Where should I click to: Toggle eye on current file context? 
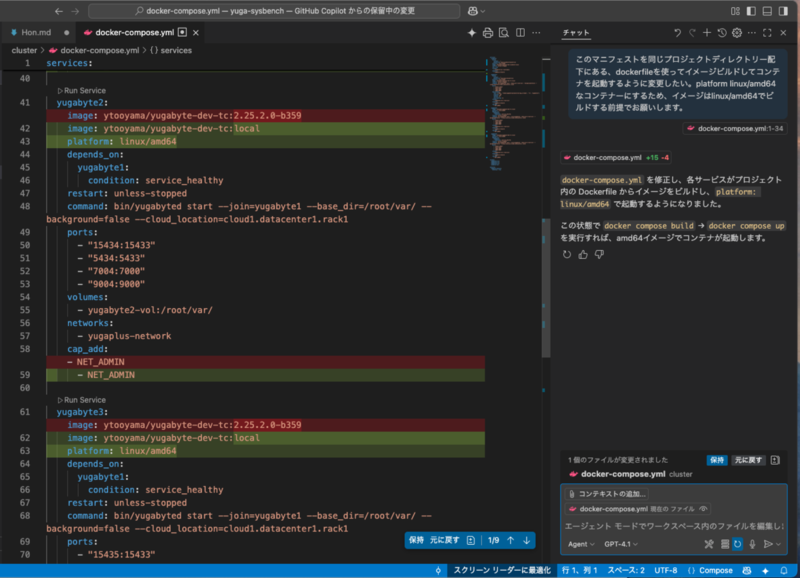pyautogui.click(x=704, y=509)
